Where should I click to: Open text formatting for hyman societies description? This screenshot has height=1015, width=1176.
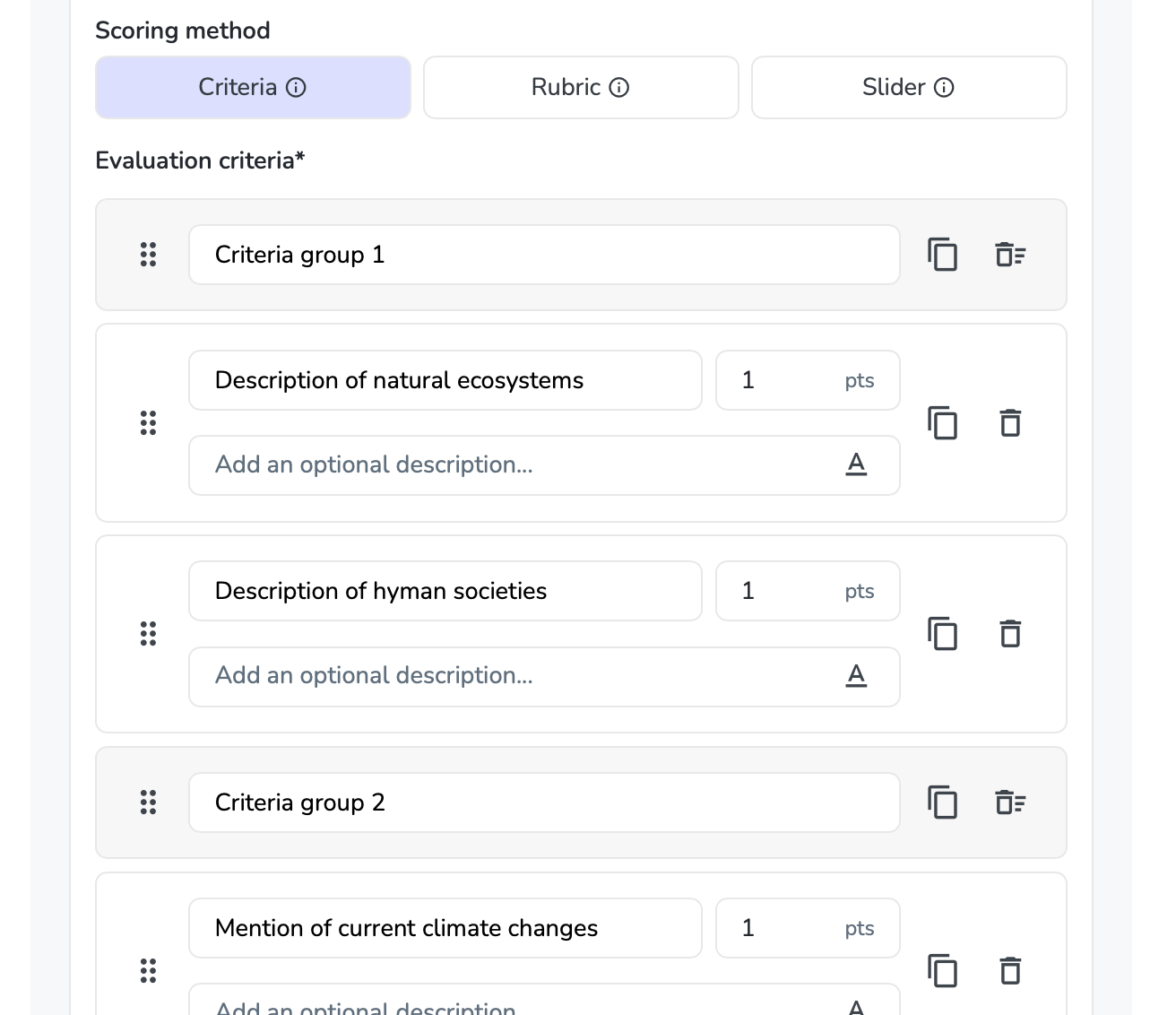[x=856, y=675]
